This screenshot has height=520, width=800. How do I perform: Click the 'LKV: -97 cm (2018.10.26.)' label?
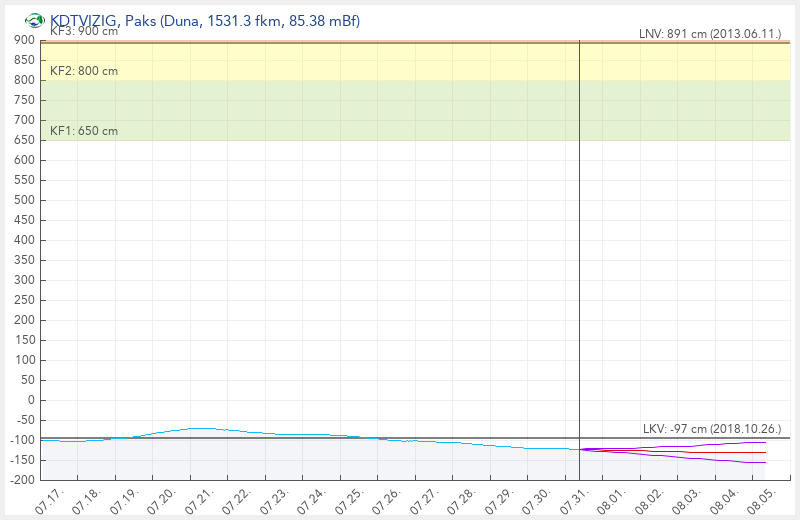pyautogui.click(x=712, y=429)
